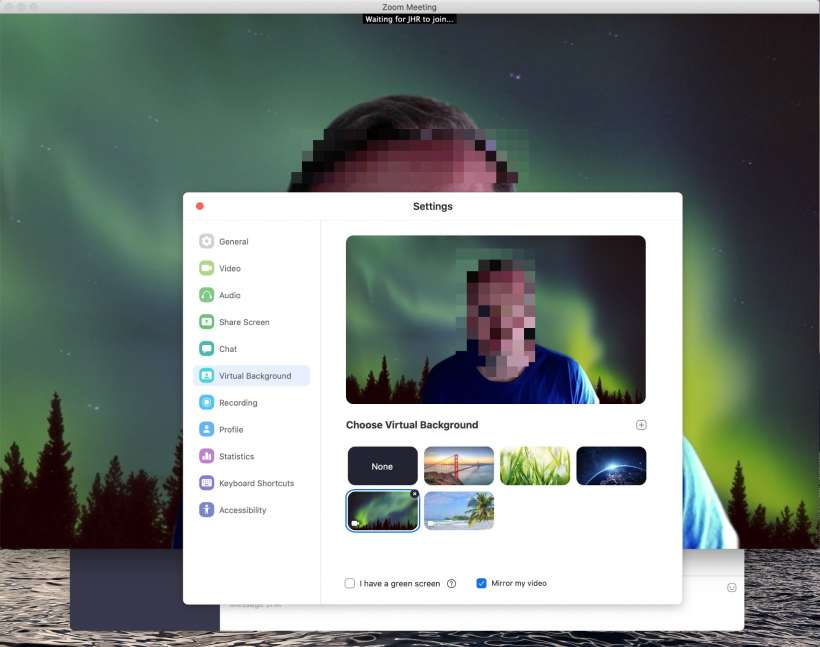Select the Virtual Background tab

pyautogui.click(x=252, y=376)
